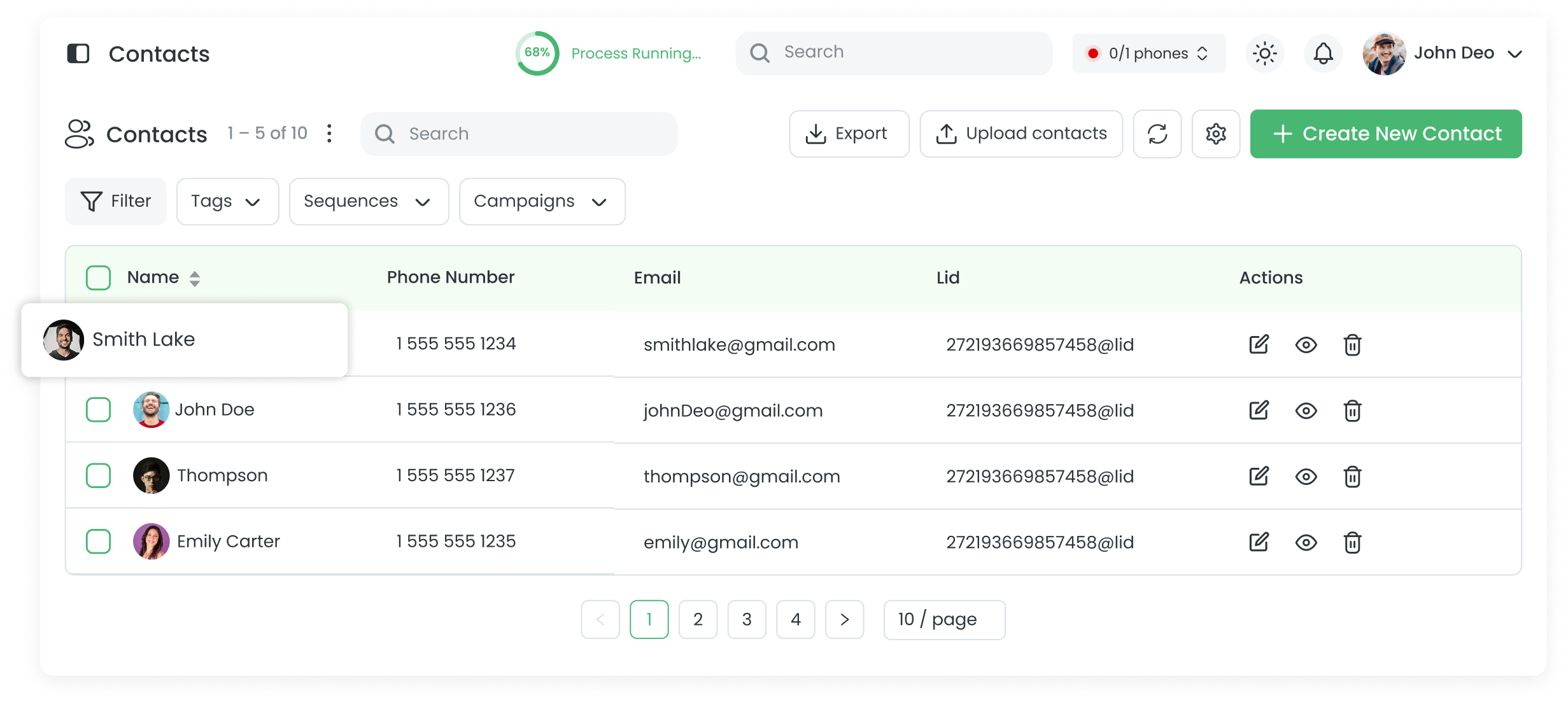This screenshot has width=1568, height=702.
Task: Click the Email column header
Action: click(x=657, y=277)
